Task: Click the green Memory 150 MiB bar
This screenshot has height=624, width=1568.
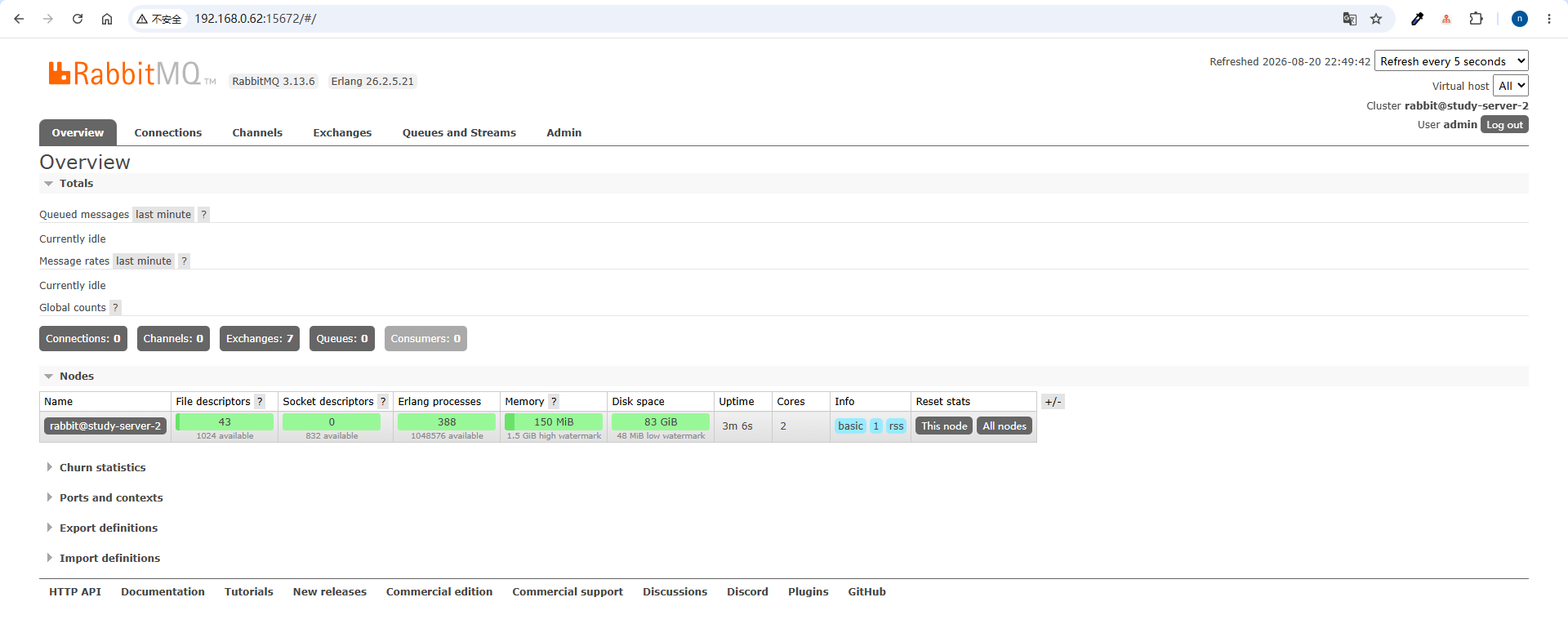Action: (x=554, y=421)
